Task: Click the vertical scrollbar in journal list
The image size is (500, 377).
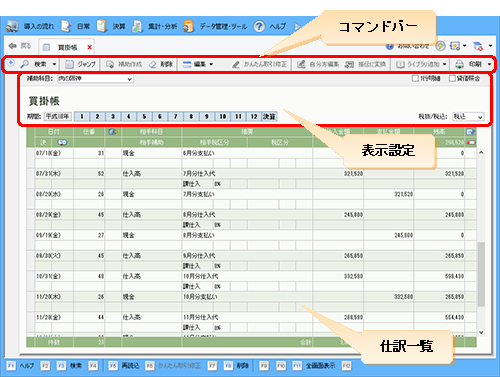Action: pyautogui.click(x=481, y=274)
